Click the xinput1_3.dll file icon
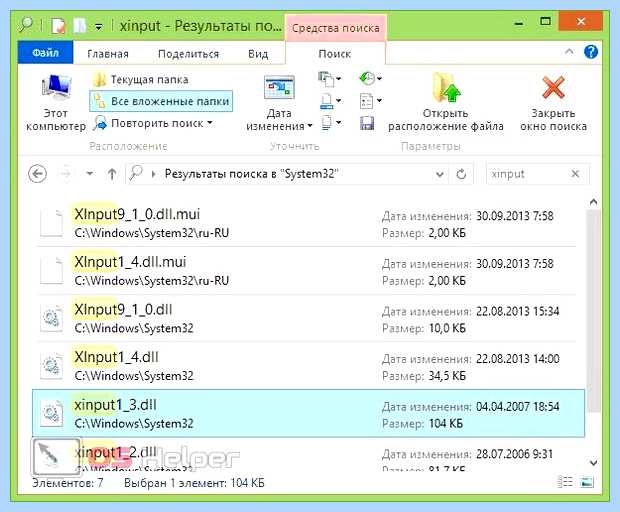This screenshot has width=620, height=512. point(51,414)
